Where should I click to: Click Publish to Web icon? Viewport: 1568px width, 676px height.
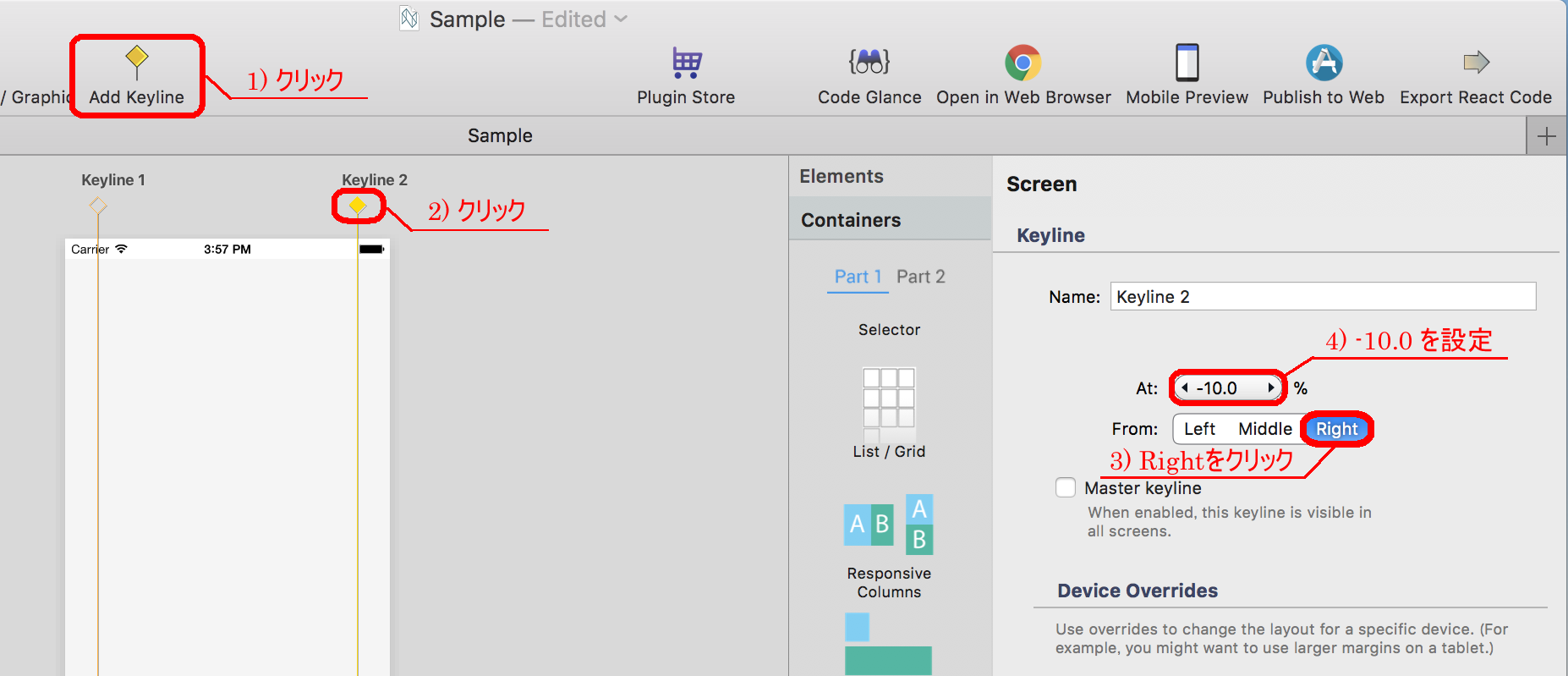(x=1323, y=63)
